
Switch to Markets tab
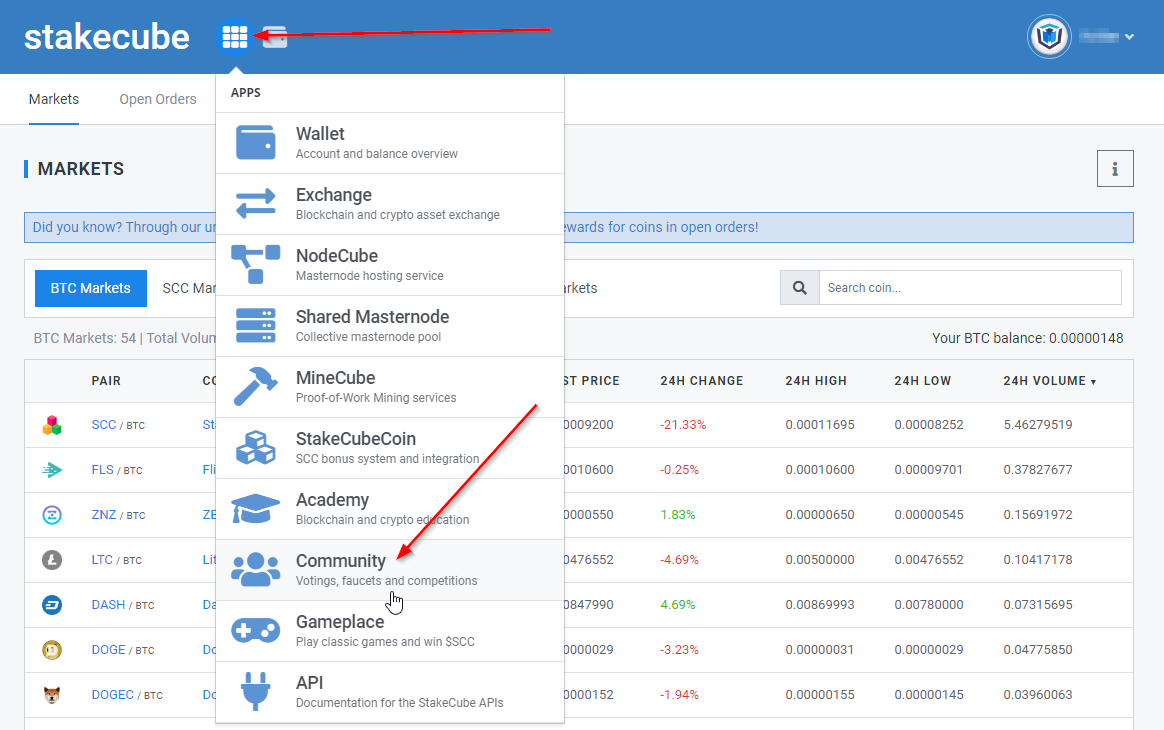tap(53, 100)
